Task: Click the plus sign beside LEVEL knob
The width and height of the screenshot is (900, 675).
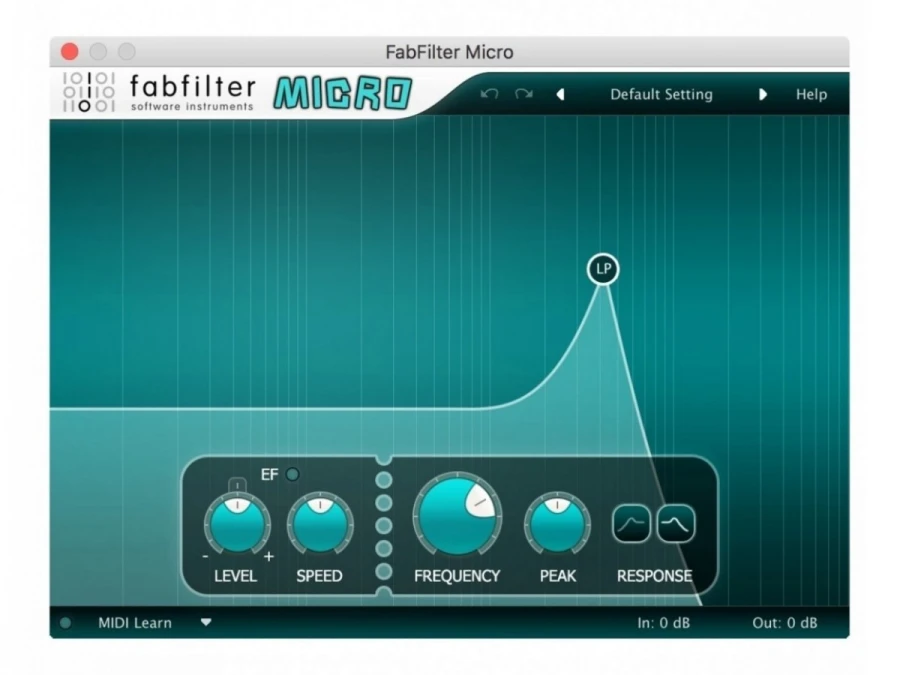Action: pyautogui.click(x=269, y=556)
